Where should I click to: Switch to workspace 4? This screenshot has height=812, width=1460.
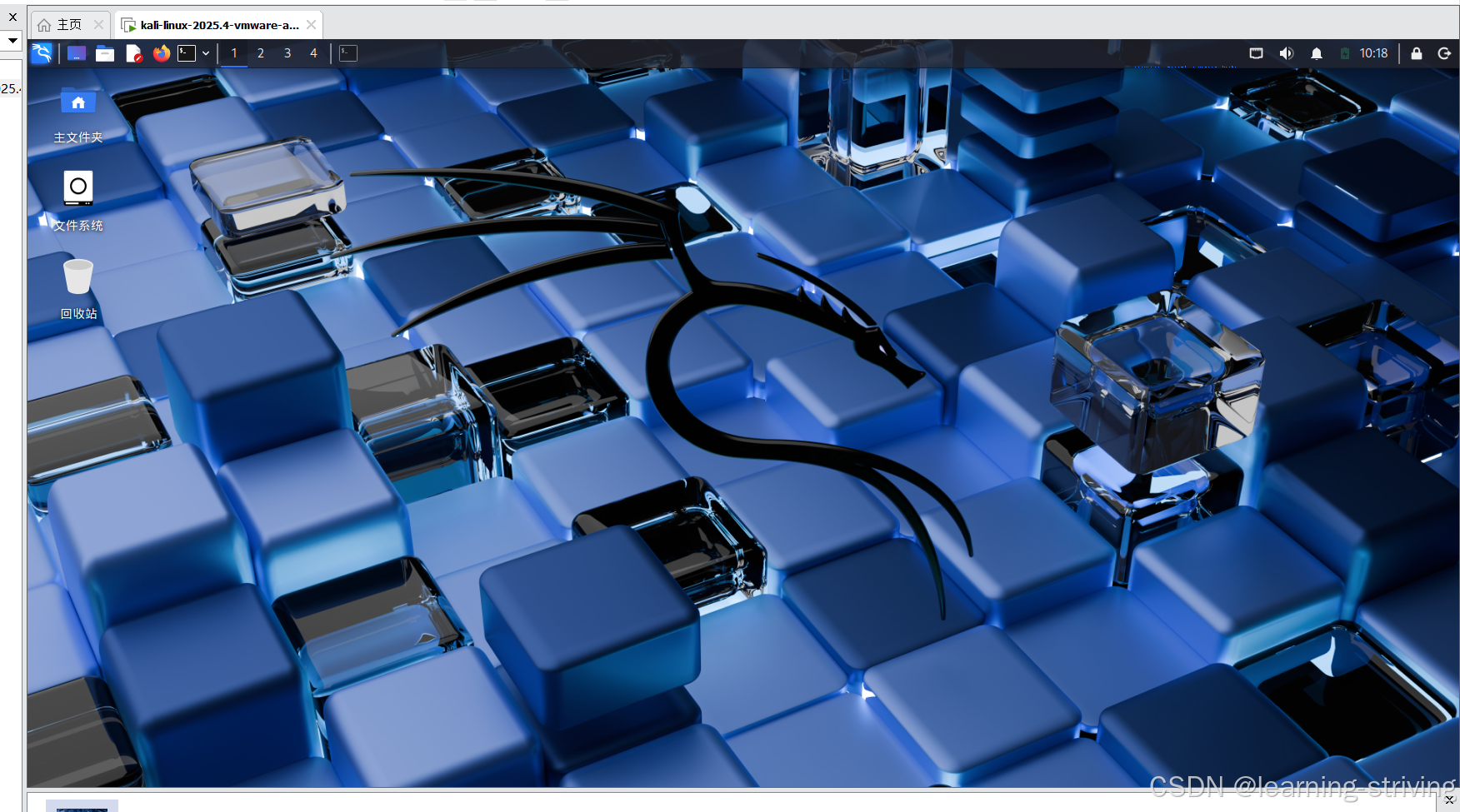click(x=313, y=53)
